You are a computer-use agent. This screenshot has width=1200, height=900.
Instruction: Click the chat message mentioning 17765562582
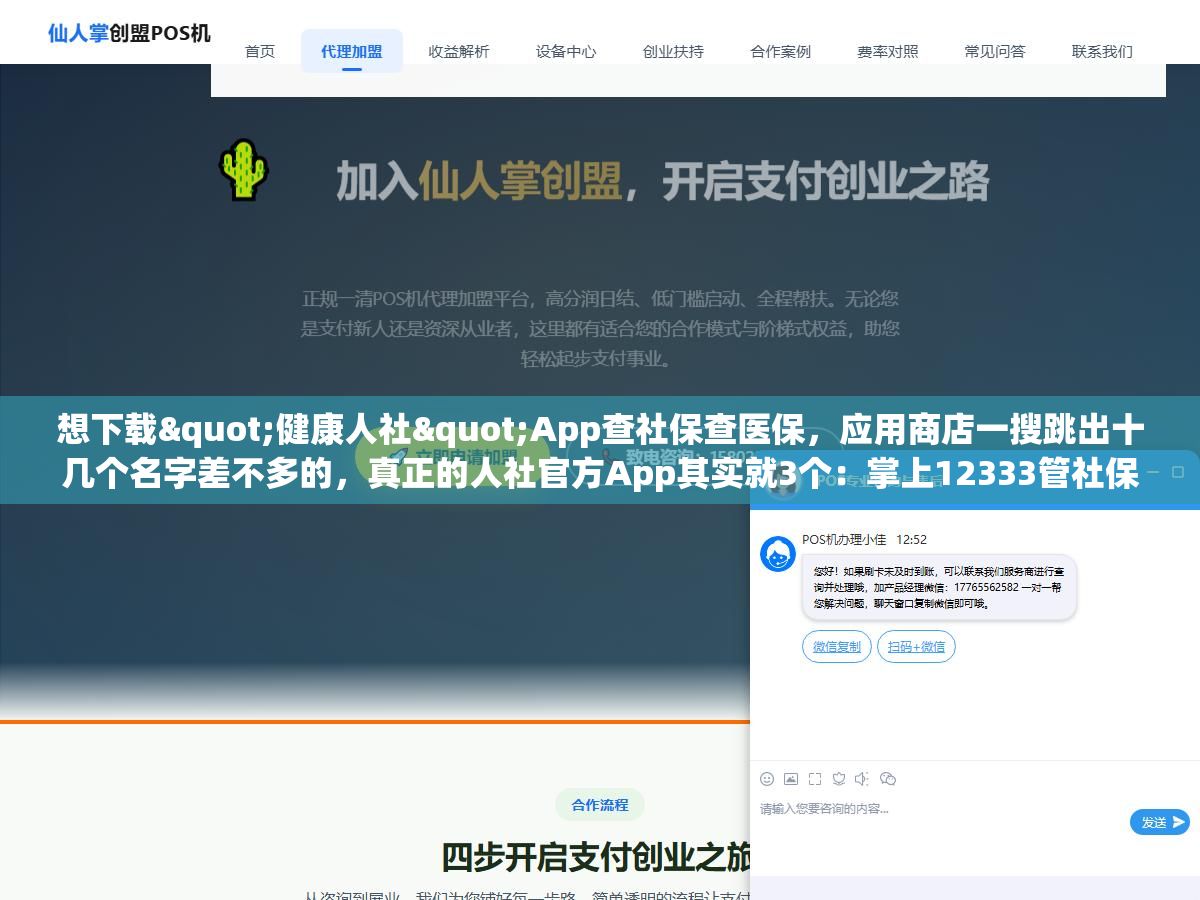939,587
